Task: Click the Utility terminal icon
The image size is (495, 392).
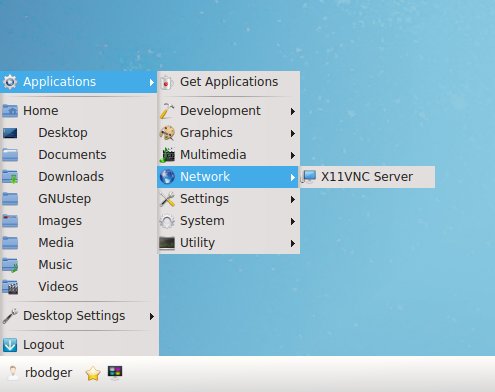Action: coord(167,243)
